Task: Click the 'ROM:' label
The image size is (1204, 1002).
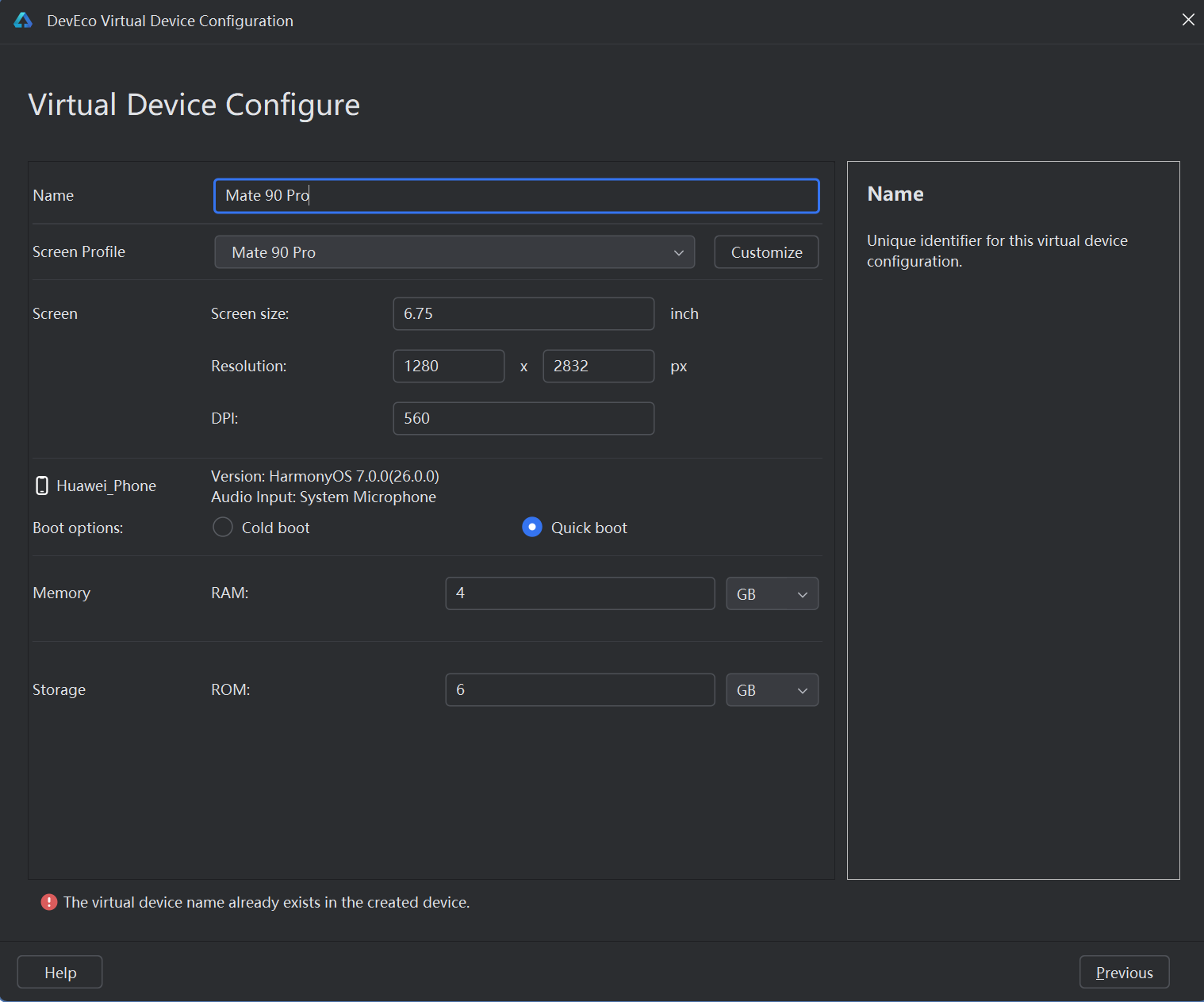Action: click(231, 690)
